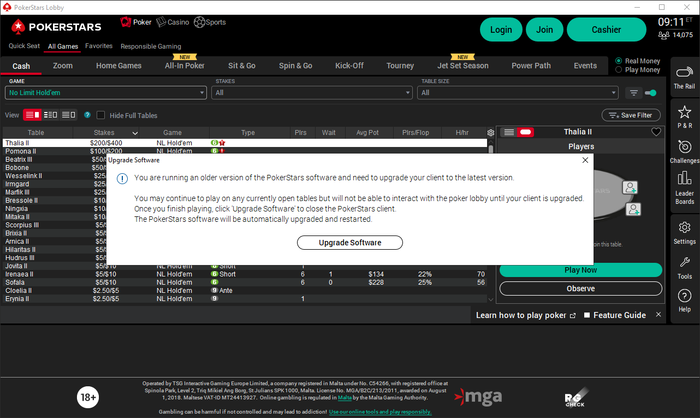The height and width of the screenshot is (418, 700).
Task: Open the Zoom tab
Action: coord(62,66)
